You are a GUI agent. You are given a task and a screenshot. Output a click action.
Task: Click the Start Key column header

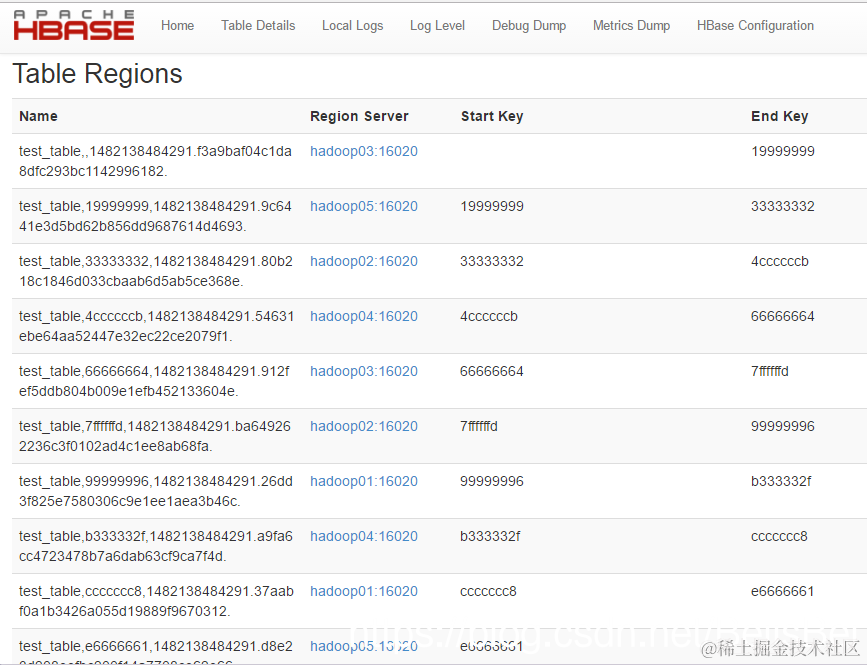pos(492,116)
